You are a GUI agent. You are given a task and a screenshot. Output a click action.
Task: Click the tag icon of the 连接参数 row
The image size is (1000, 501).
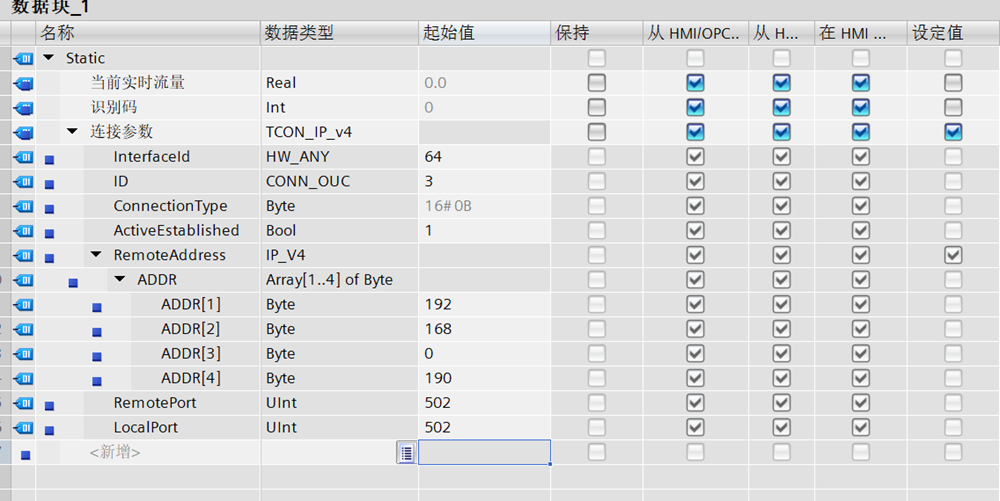22,132
